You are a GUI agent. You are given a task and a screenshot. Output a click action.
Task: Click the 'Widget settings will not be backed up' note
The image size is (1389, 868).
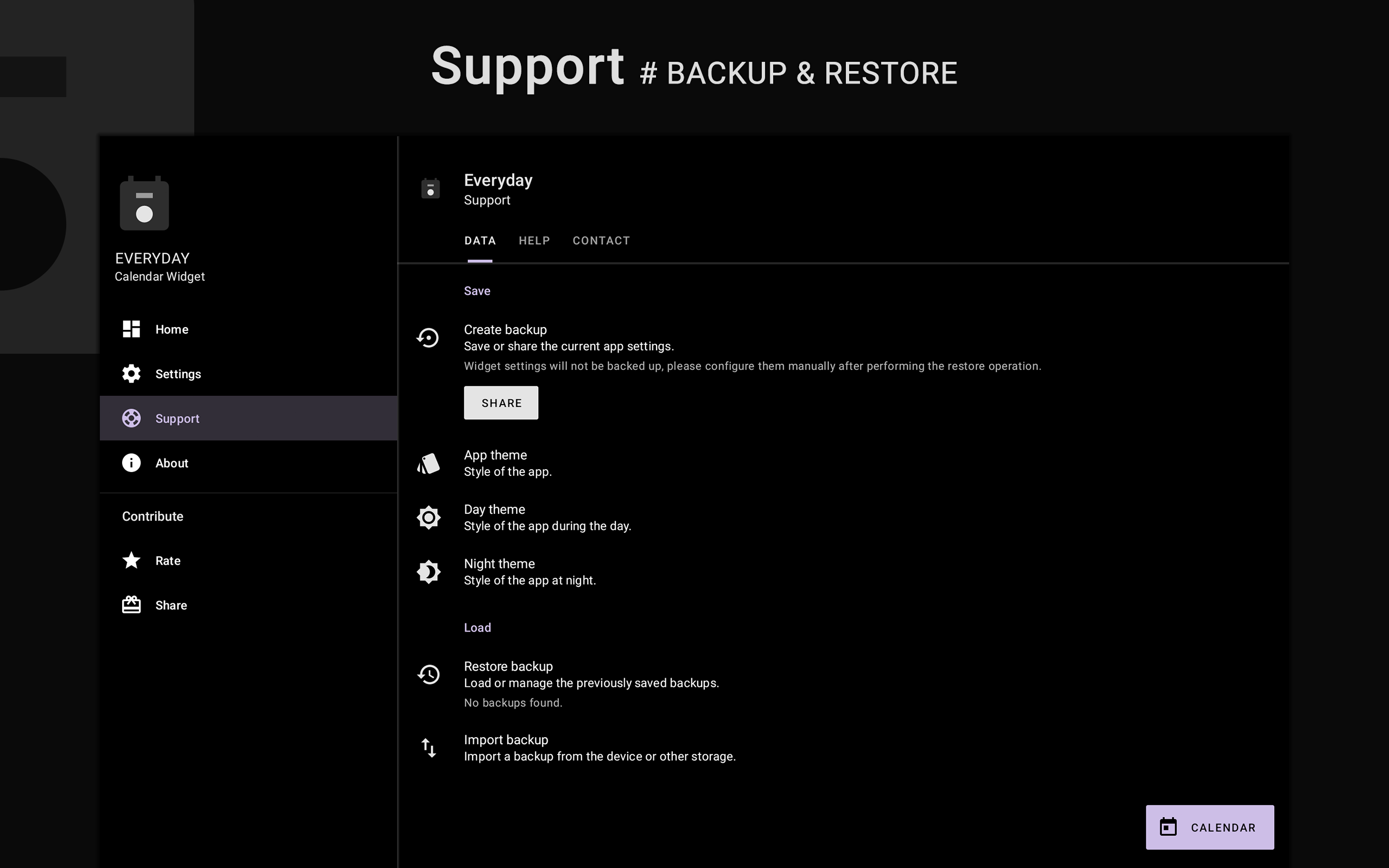[753, 366]
